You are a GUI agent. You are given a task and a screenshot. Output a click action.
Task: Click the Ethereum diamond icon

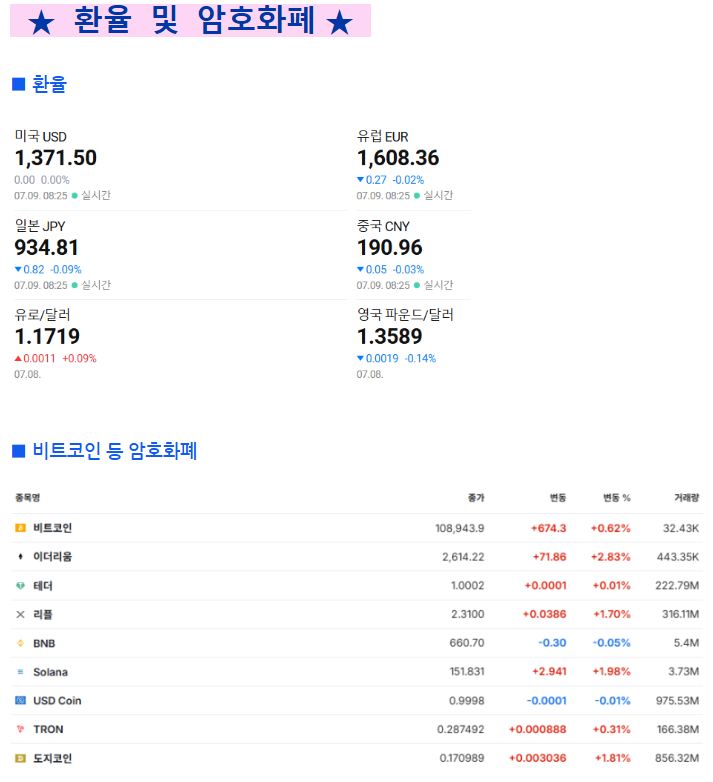[20, 557]
